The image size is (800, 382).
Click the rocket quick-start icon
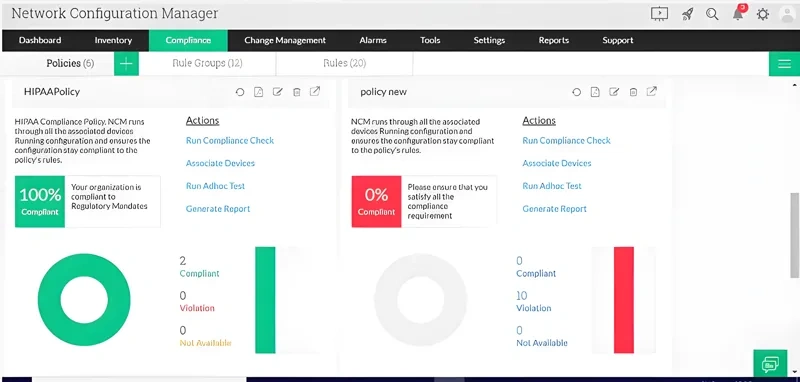(687, 14)
